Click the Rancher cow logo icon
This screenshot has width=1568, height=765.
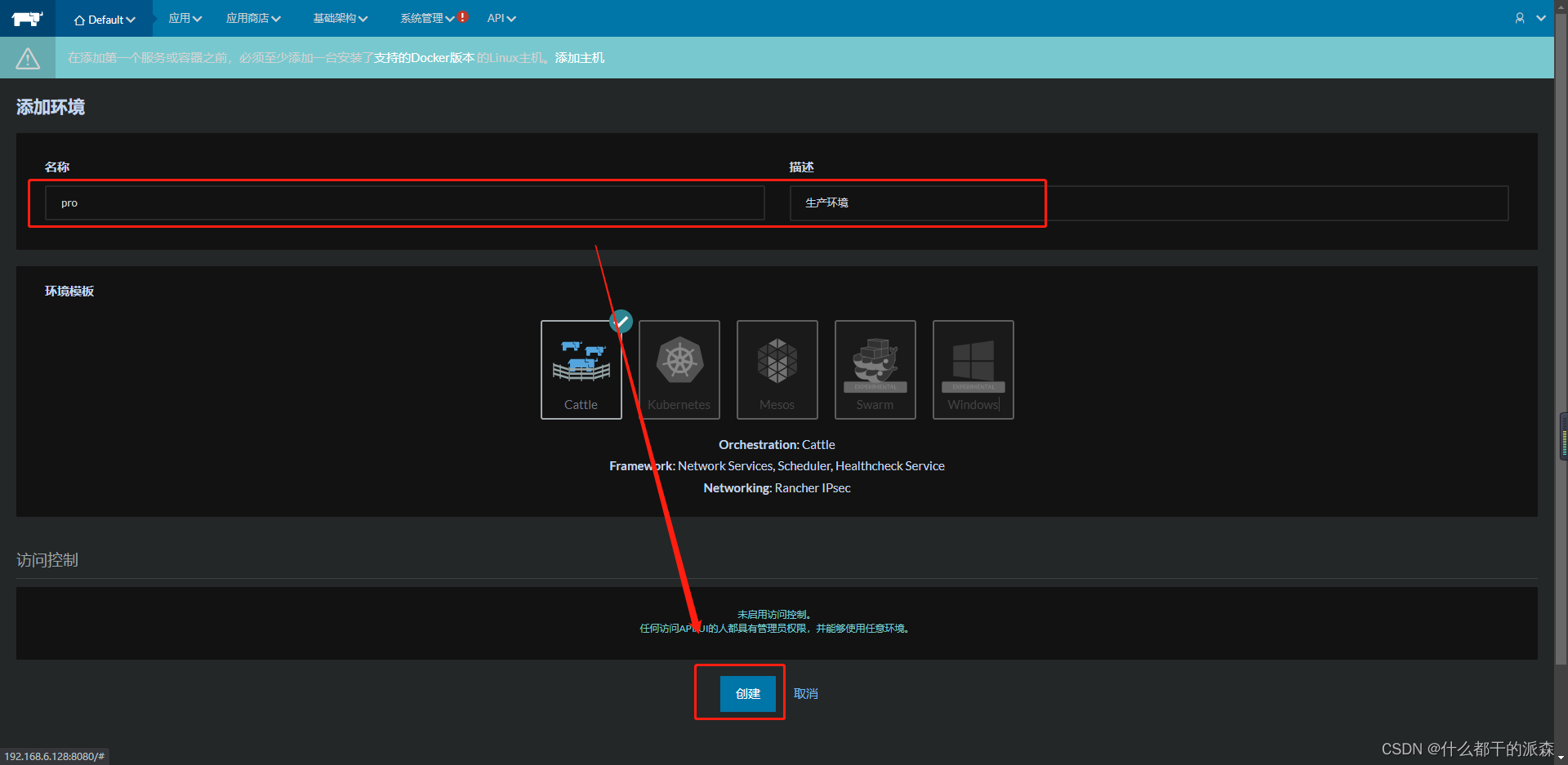click(x=27, y=19)
